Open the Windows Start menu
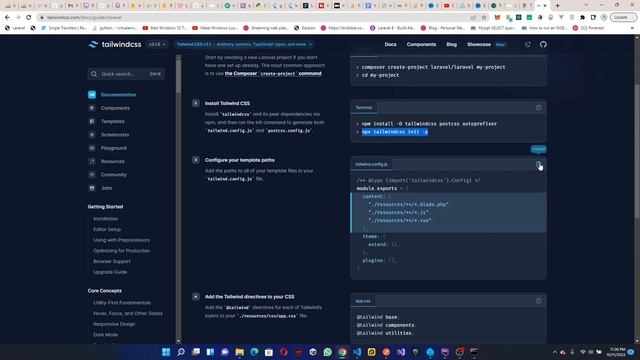640x360 pixels. pos(166,352)
